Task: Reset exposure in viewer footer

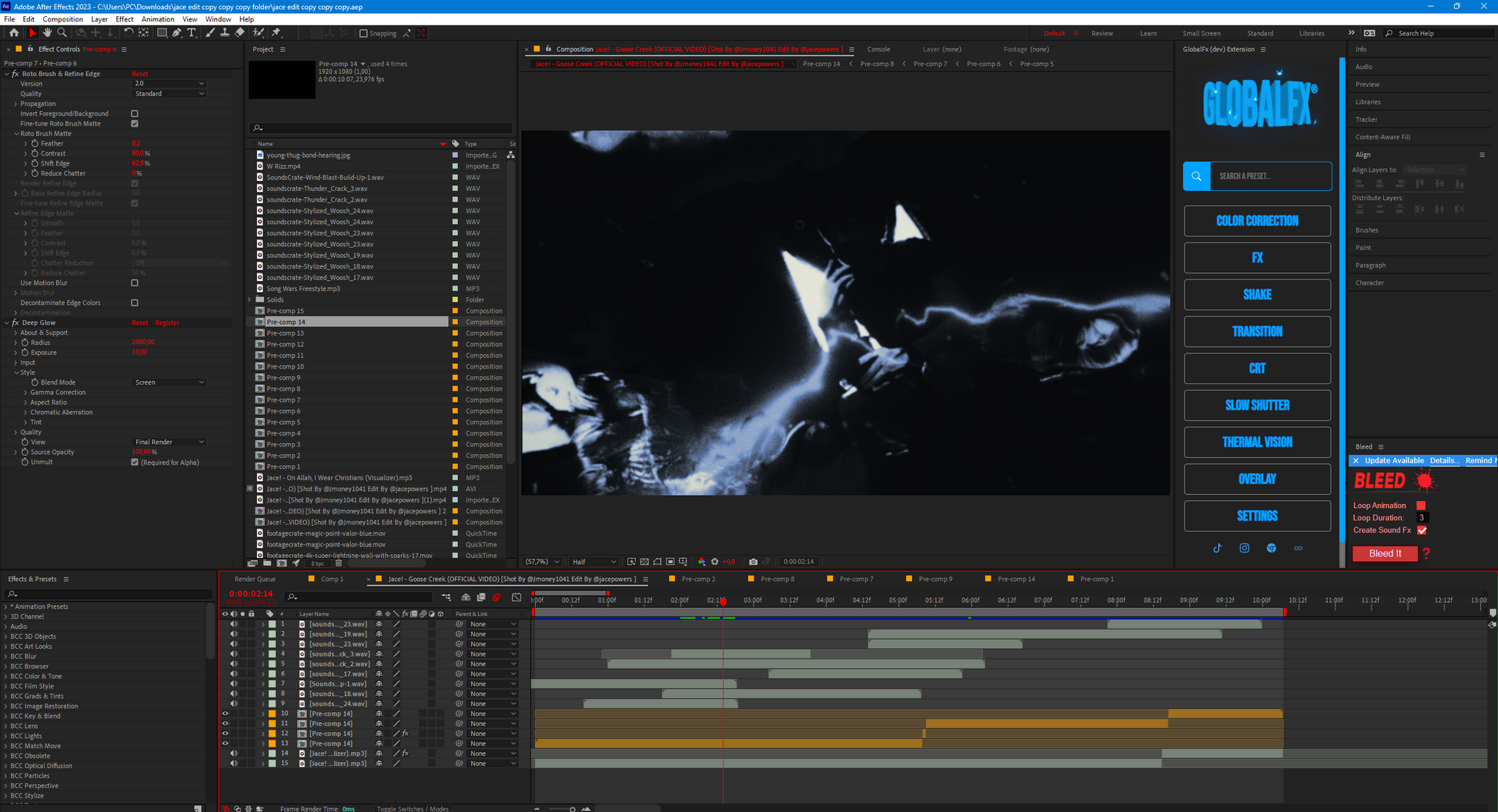Action: tap(714, 562)
